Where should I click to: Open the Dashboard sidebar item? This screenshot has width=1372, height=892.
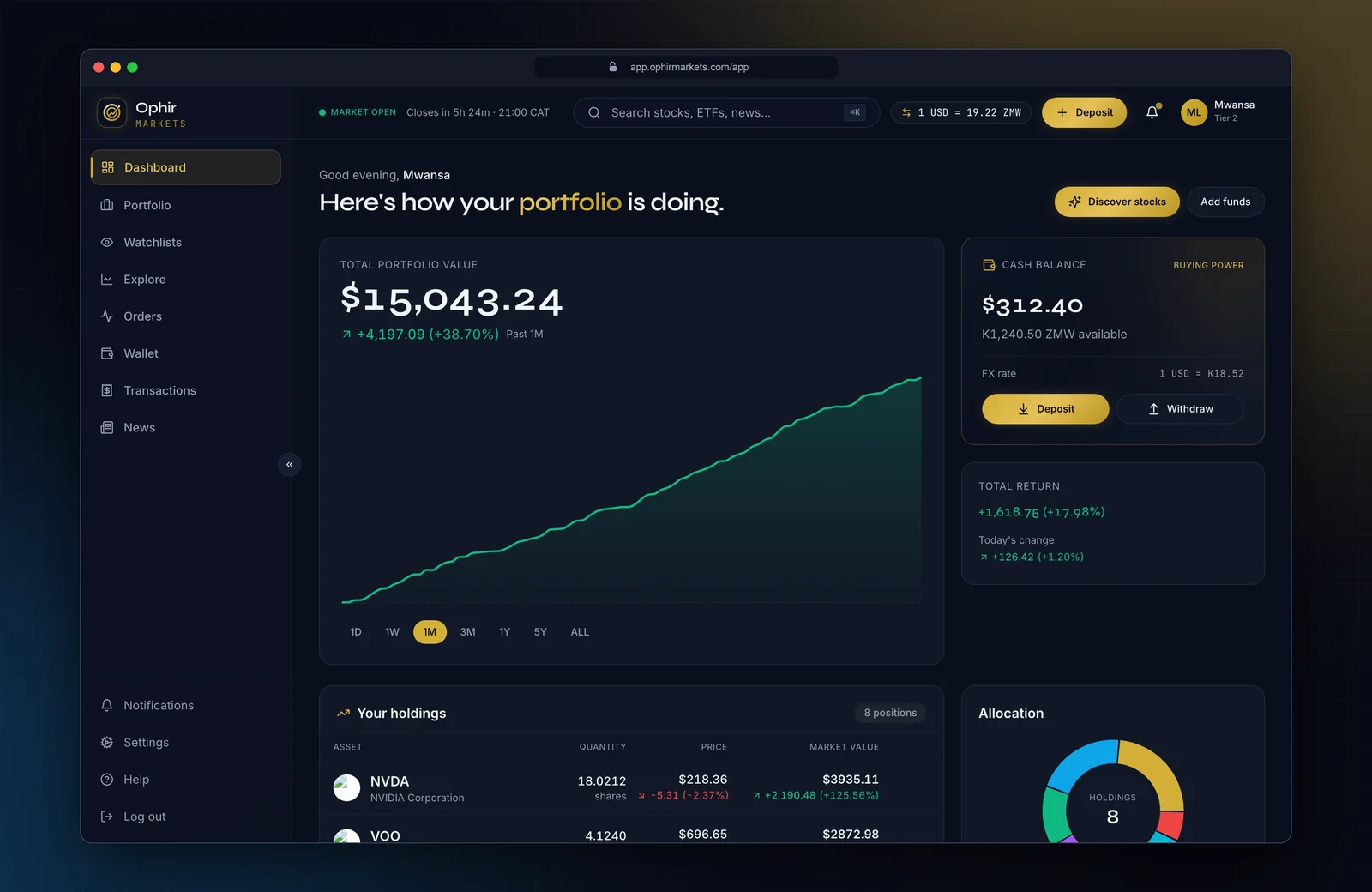[x=185, y=167]
